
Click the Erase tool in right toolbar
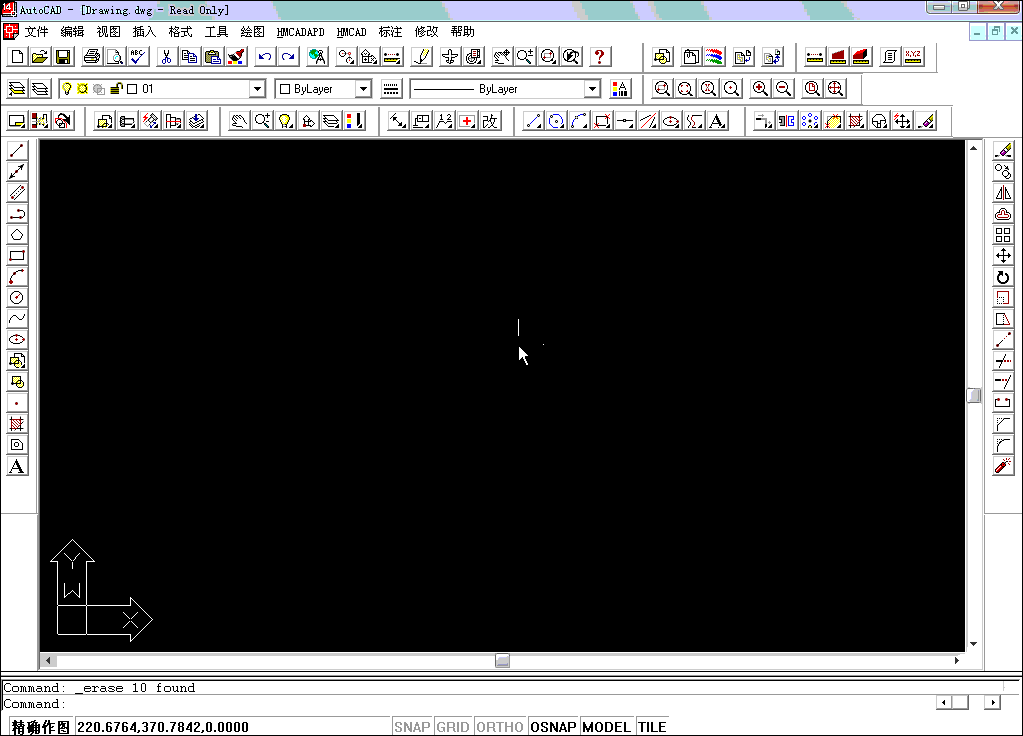click(x=1003, y=151)
